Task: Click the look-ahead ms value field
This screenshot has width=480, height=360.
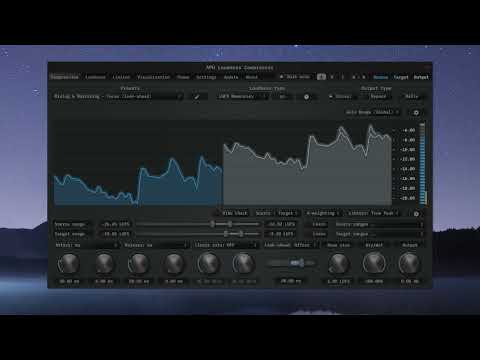Action: coord(291,281)
